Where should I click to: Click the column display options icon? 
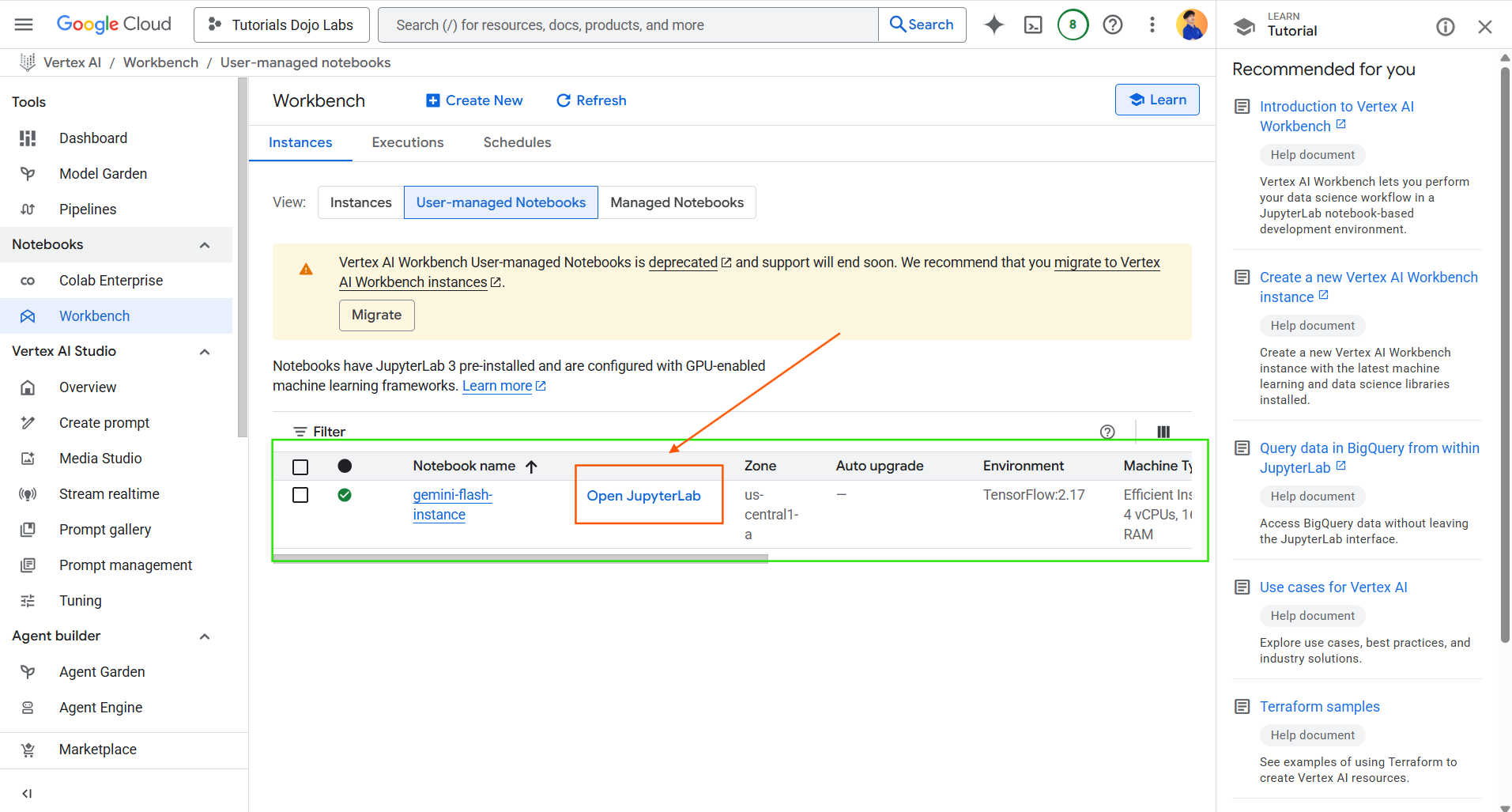[1163, 432]
